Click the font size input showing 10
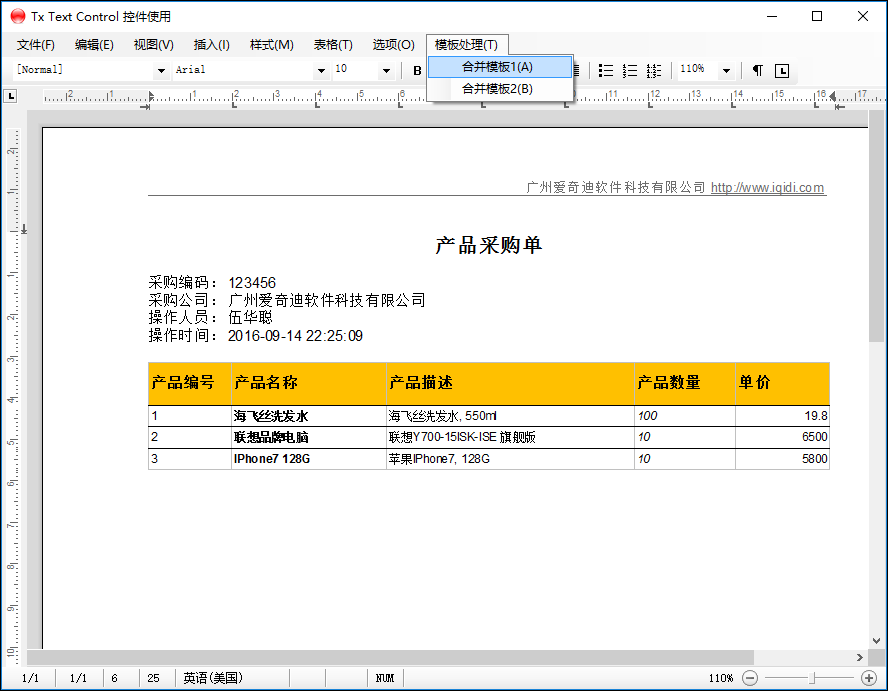Viewport: 888px width, 691px height. point(356,69)
